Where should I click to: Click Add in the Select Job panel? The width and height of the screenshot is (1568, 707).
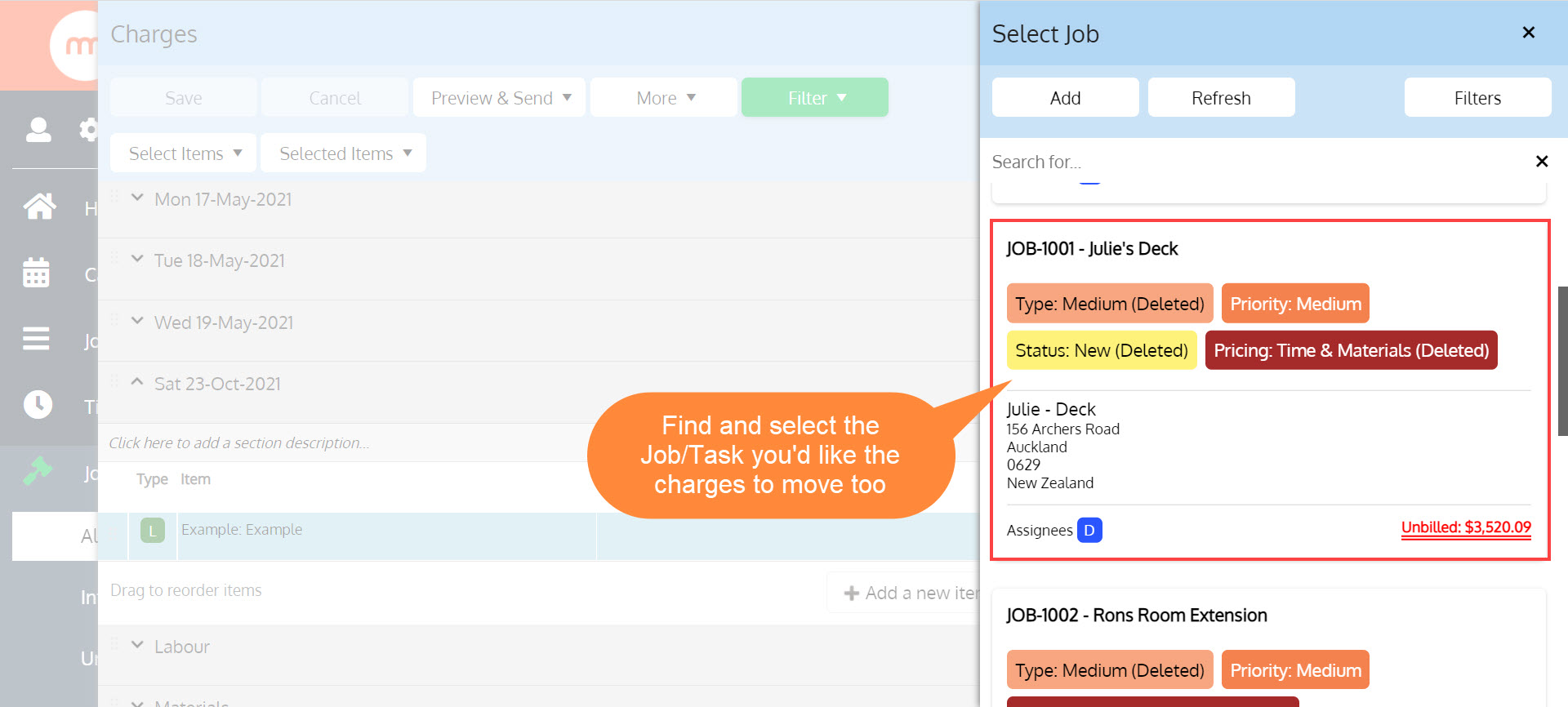(1066, 98)
